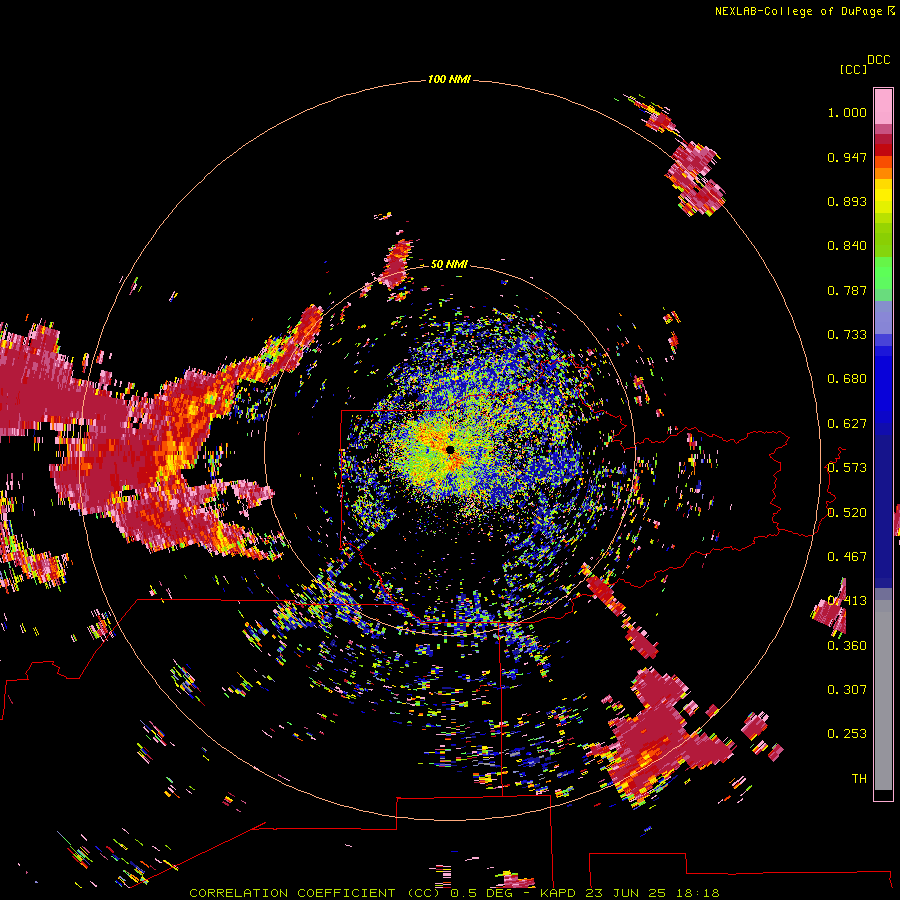The height and width of the screenshot is (900, 900).
Task: Click the pink top segment of color bar
Action: click(x=883, y=106)
